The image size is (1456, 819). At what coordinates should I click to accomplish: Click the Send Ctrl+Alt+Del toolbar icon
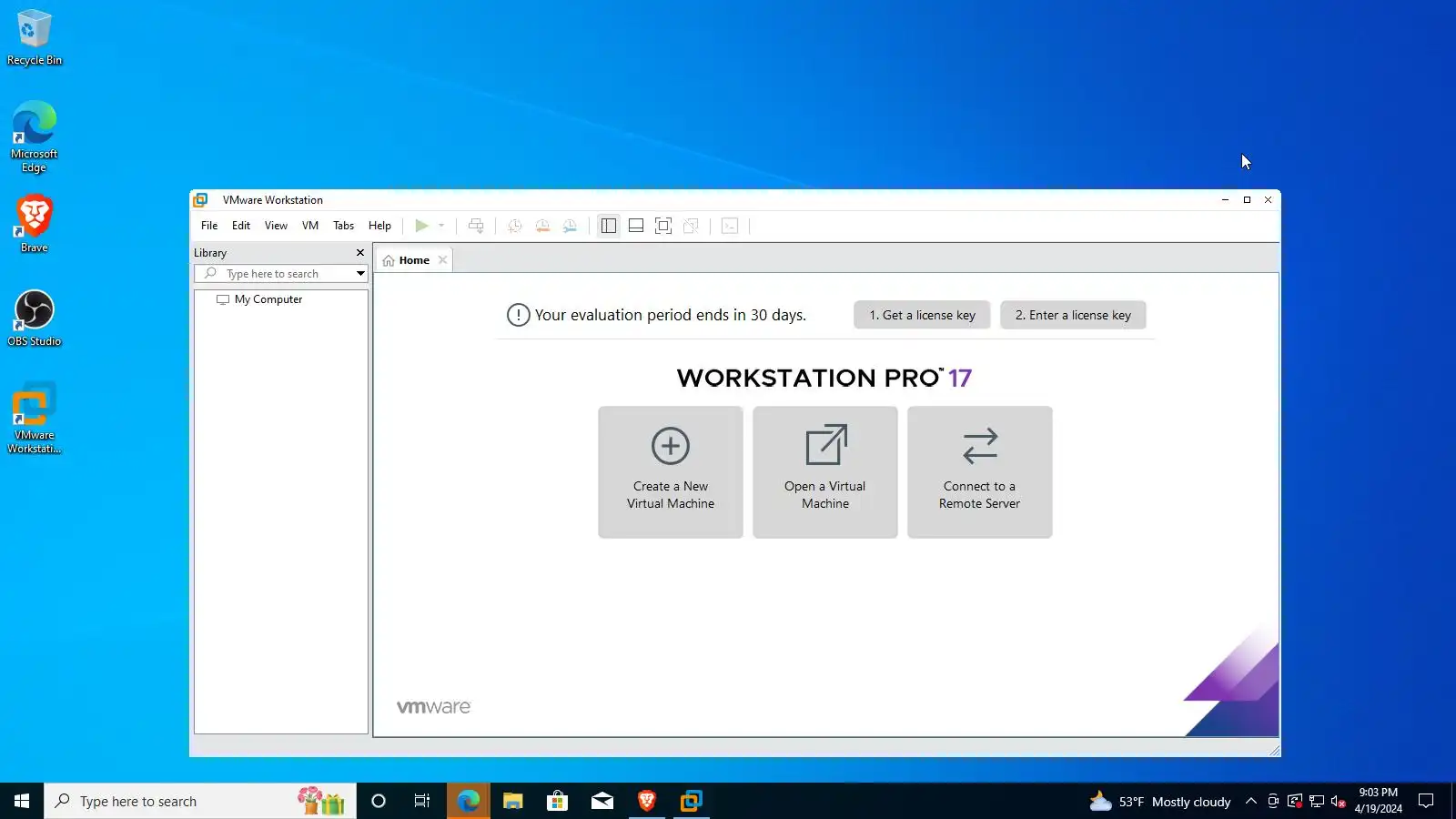pos(476,226)
